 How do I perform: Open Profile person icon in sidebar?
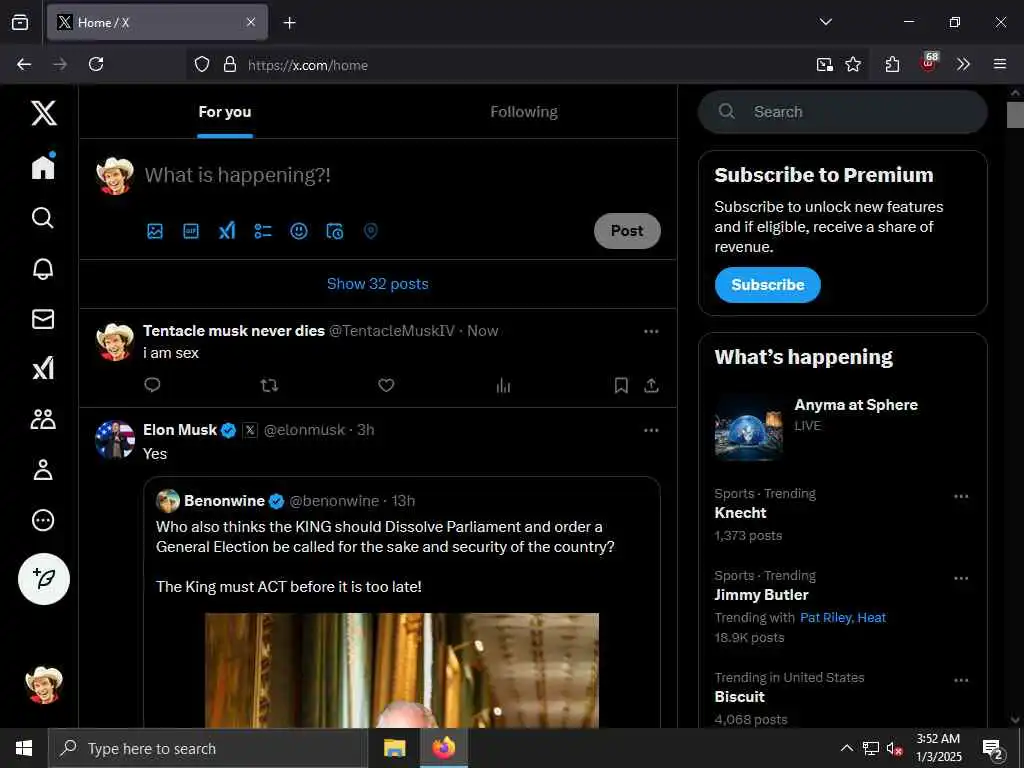pos(43,470)
